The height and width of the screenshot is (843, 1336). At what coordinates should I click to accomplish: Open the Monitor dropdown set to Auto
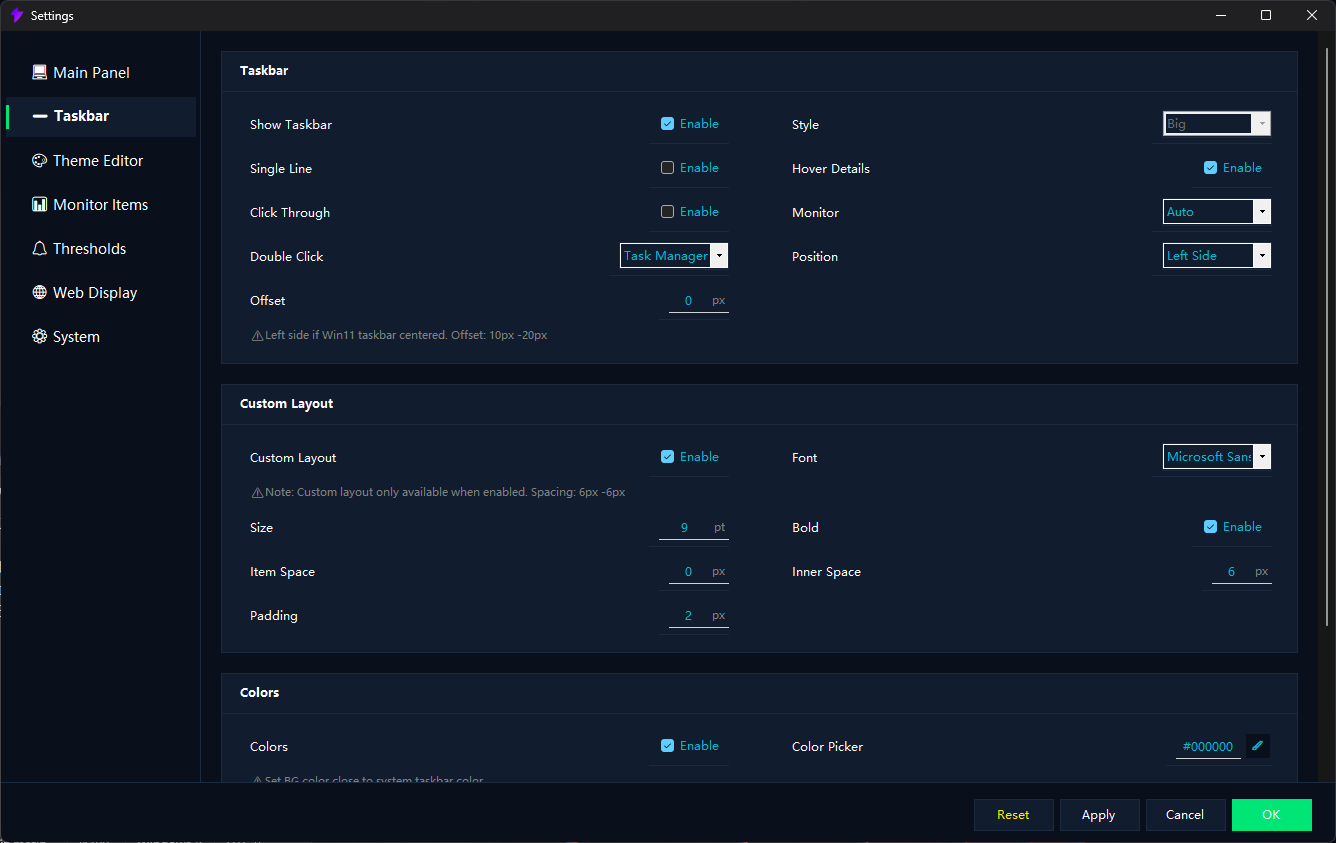[x=1217, y=212]
